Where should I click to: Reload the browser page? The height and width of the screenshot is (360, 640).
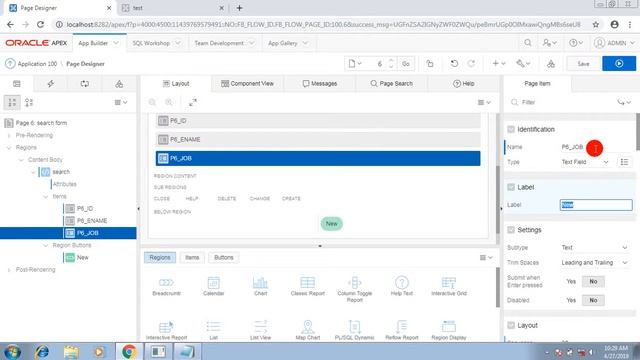click(x=40, y=24)
